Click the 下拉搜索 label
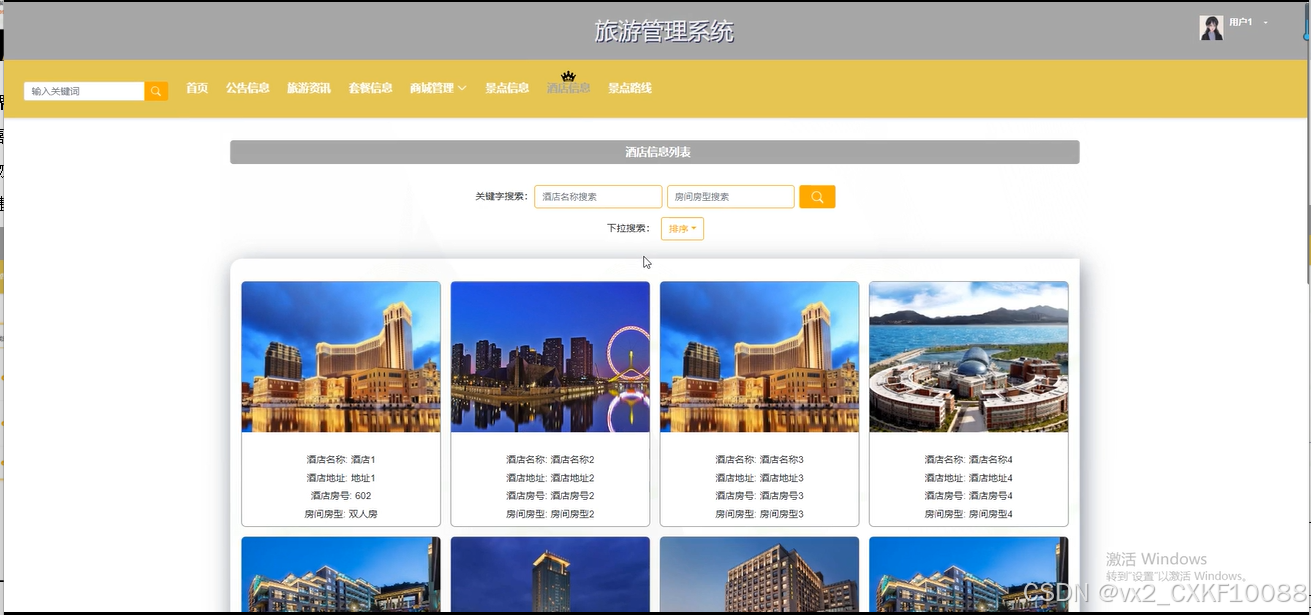 628,229
